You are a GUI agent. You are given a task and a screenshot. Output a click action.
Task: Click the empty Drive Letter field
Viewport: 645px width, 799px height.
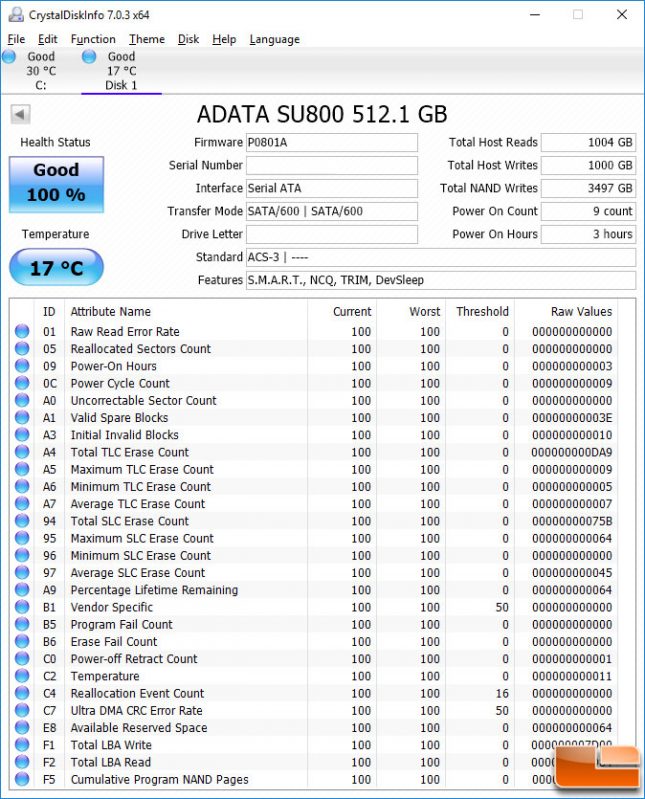(332, 234)
